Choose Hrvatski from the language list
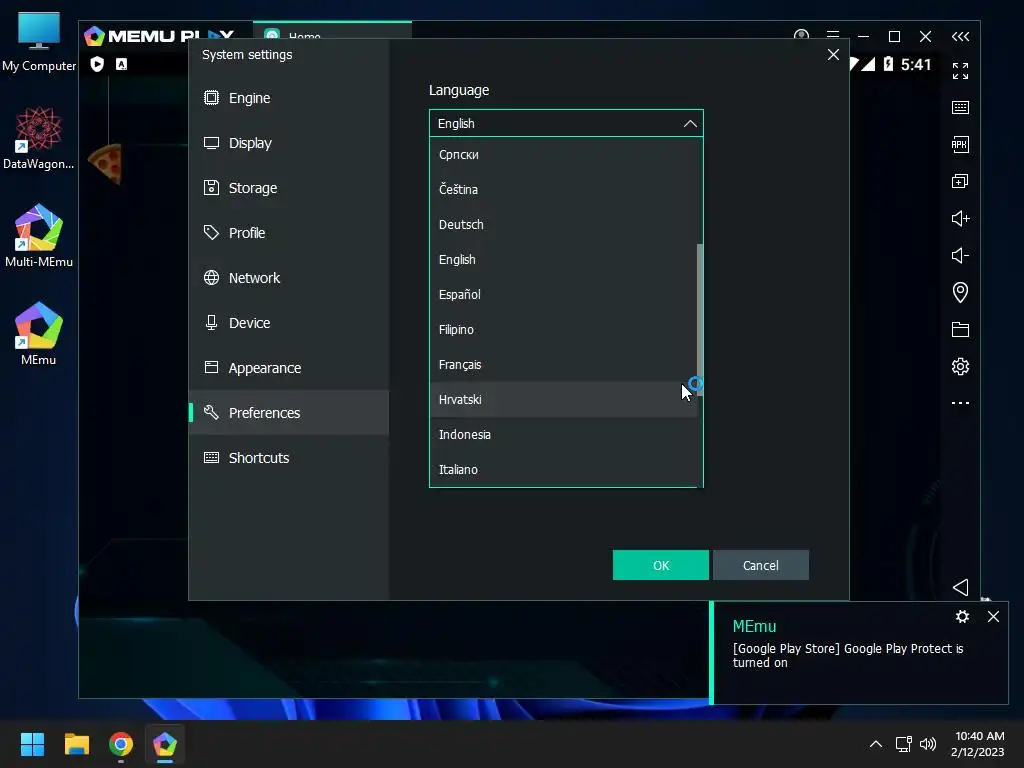The width and height of the screenshot is (1024, 768). [564, 400]
